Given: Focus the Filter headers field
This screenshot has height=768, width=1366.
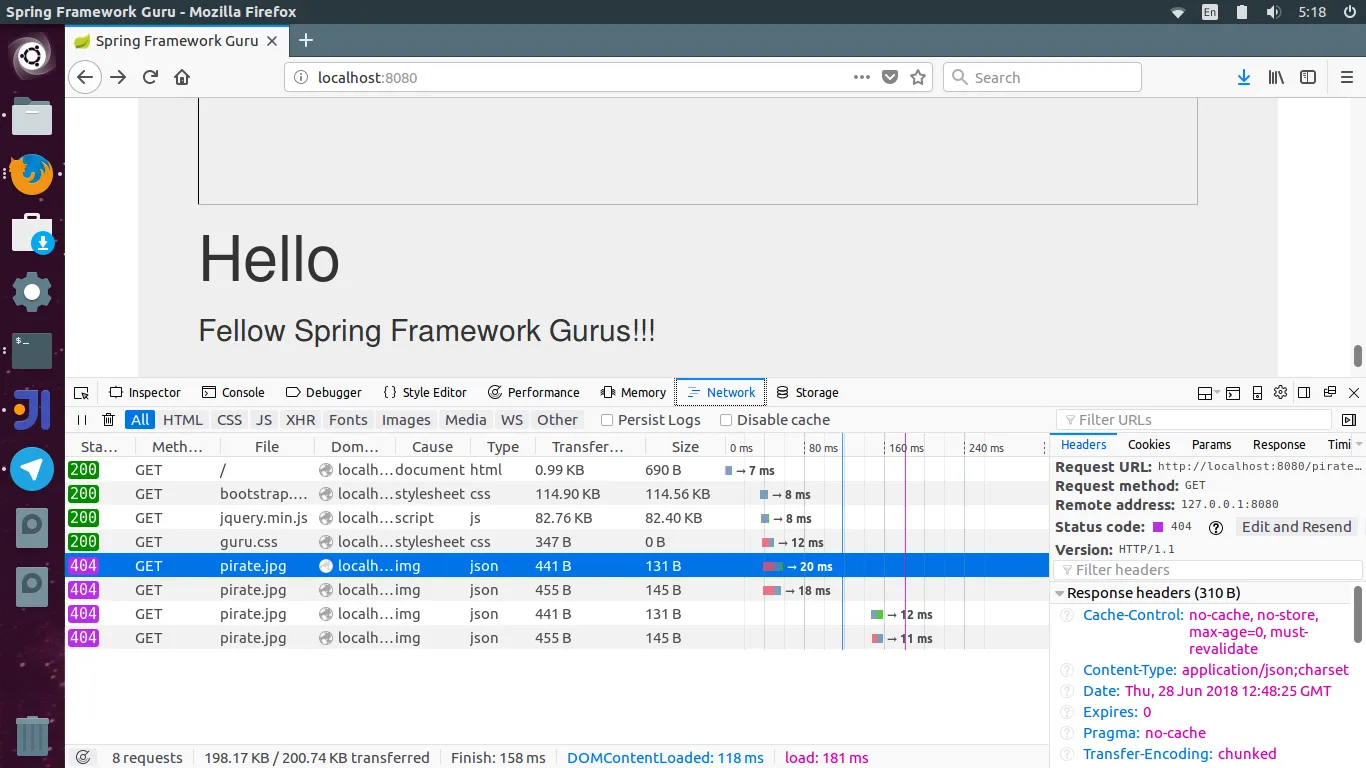Looking at the screenshot, I should pos(1208,570).
